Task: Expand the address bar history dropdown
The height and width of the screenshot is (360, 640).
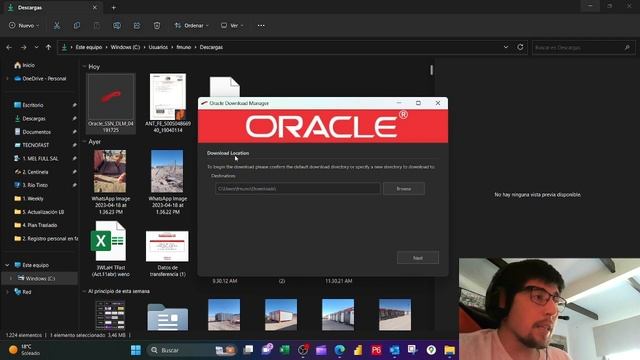Action: (x=506, y=47)
